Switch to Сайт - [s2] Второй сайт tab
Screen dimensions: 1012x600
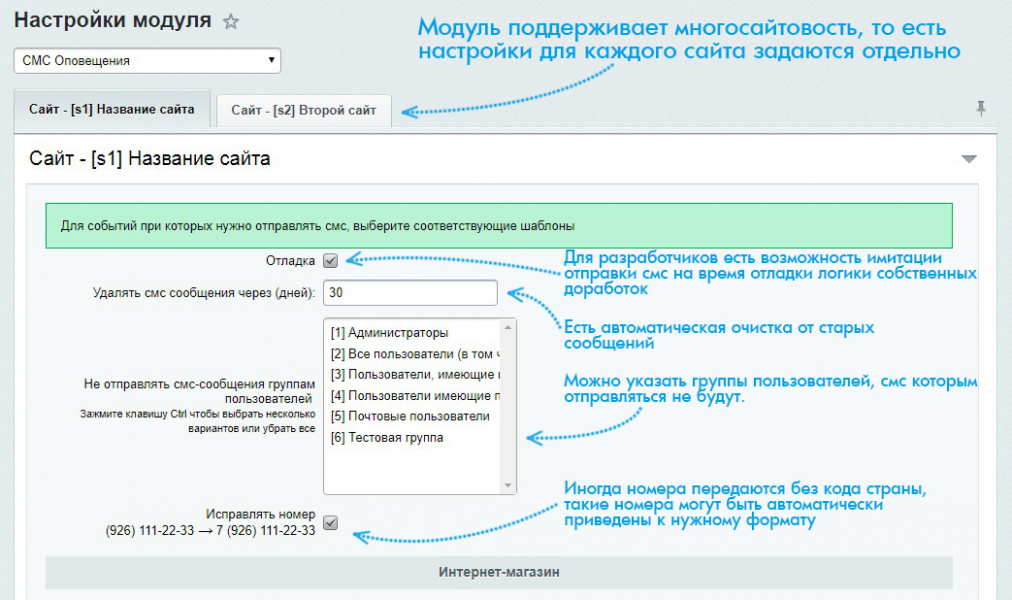[303, 110]
